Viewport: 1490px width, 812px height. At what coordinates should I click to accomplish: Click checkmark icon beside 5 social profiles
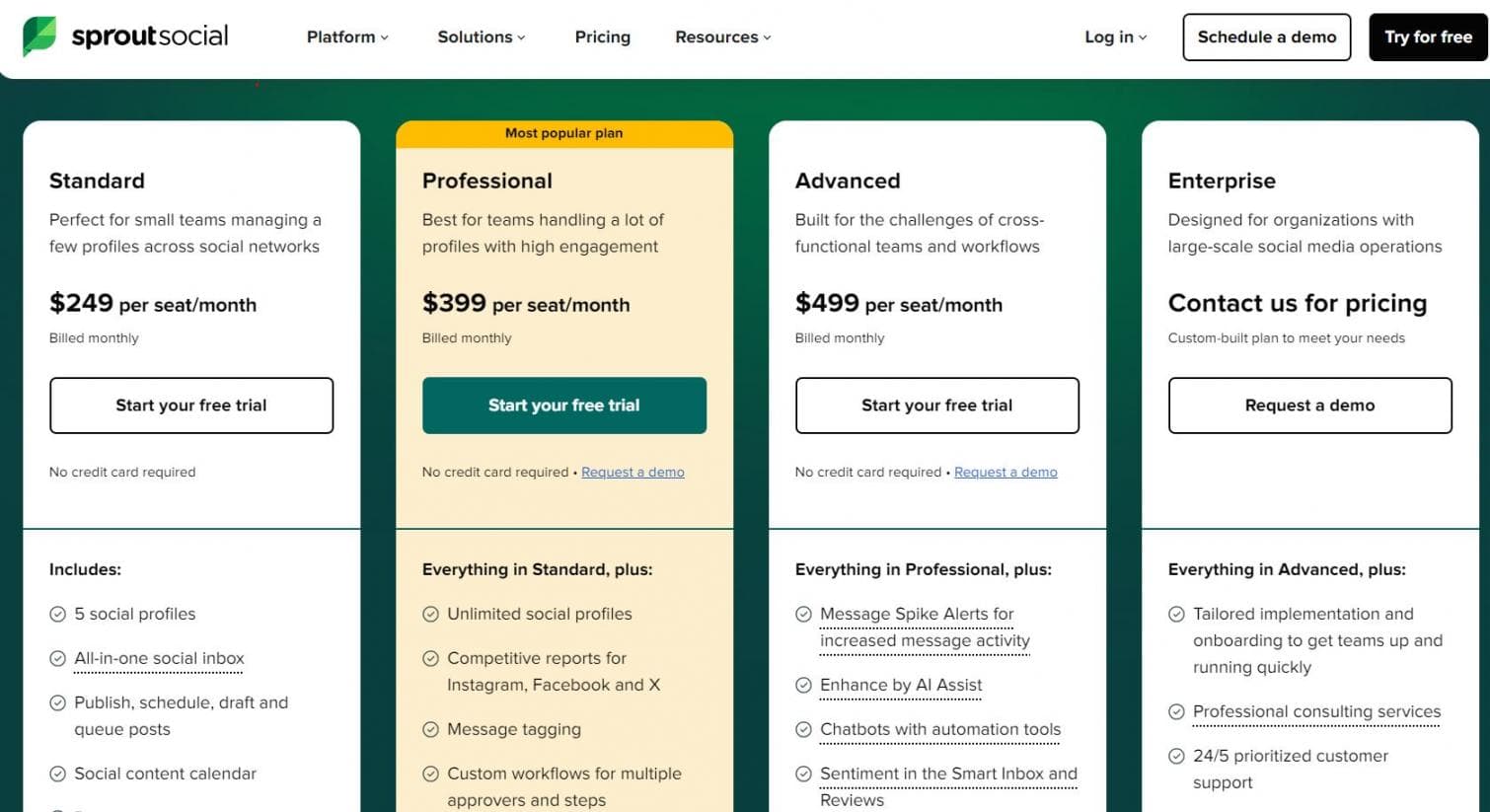coord(58,615)
